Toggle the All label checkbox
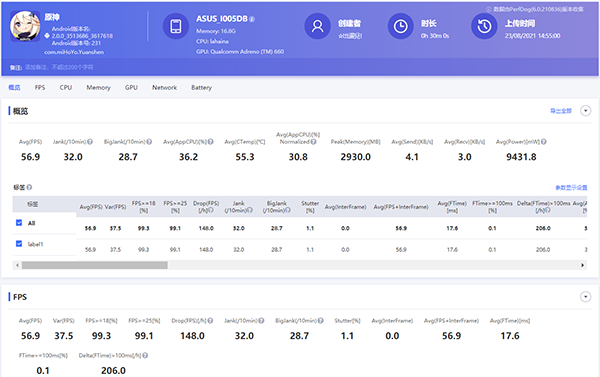 19,222
